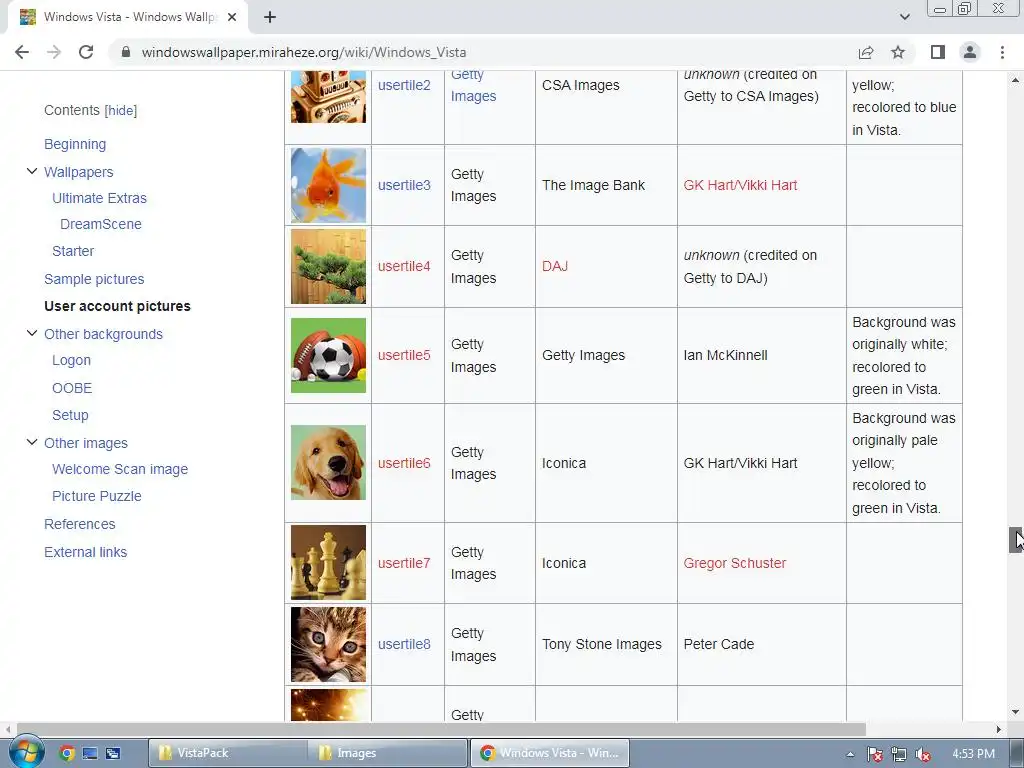1024x768 pixels.
Task: Go to OOBE section
Action: pos(72,389)
